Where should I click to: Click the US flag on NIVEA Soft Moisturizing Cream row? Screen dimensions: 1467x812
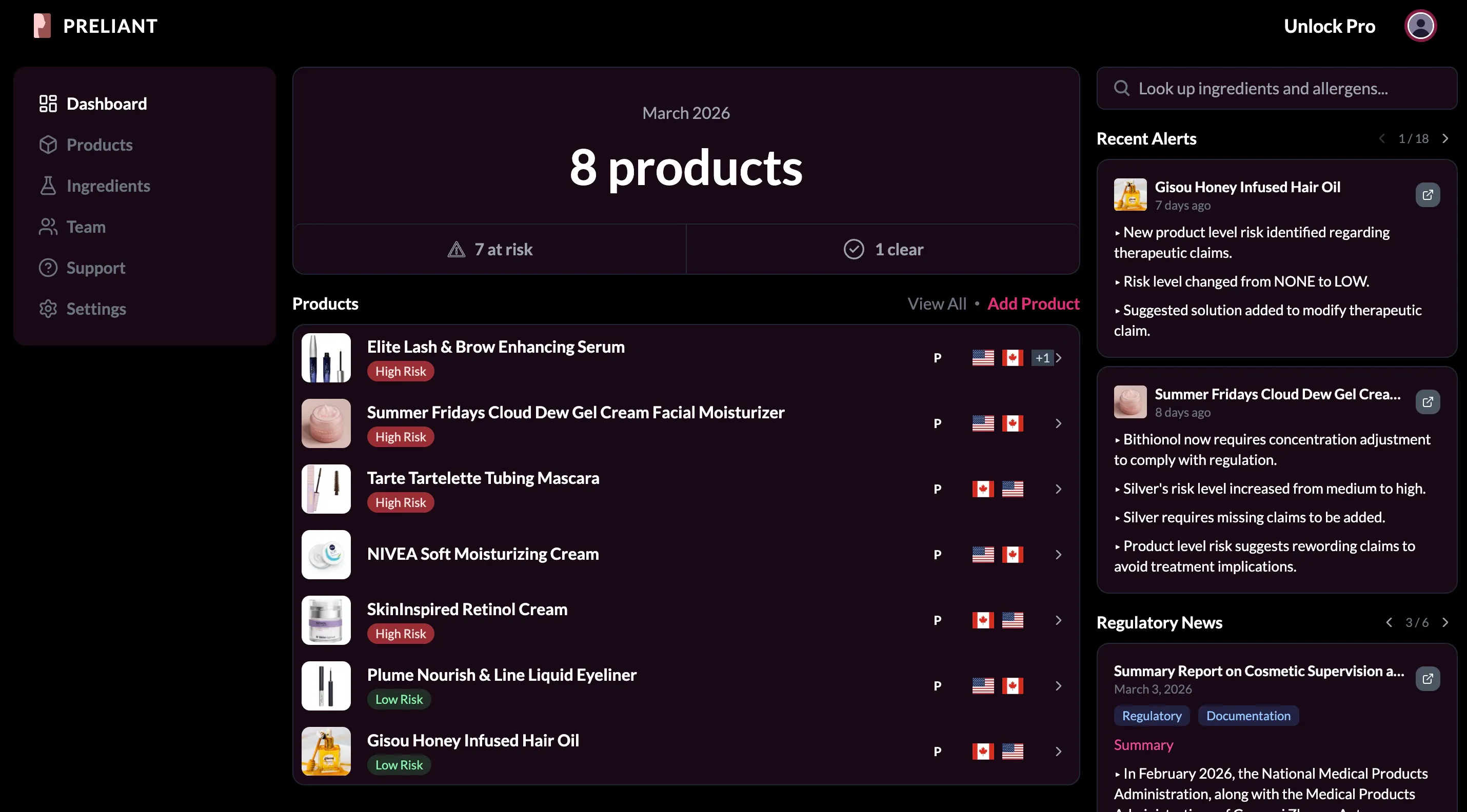click(983, 555)
